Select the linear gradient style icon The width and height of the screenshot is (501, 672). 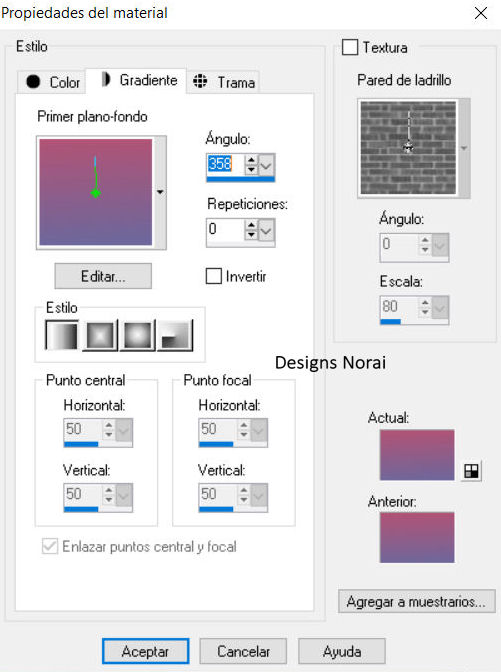[62, 335]
